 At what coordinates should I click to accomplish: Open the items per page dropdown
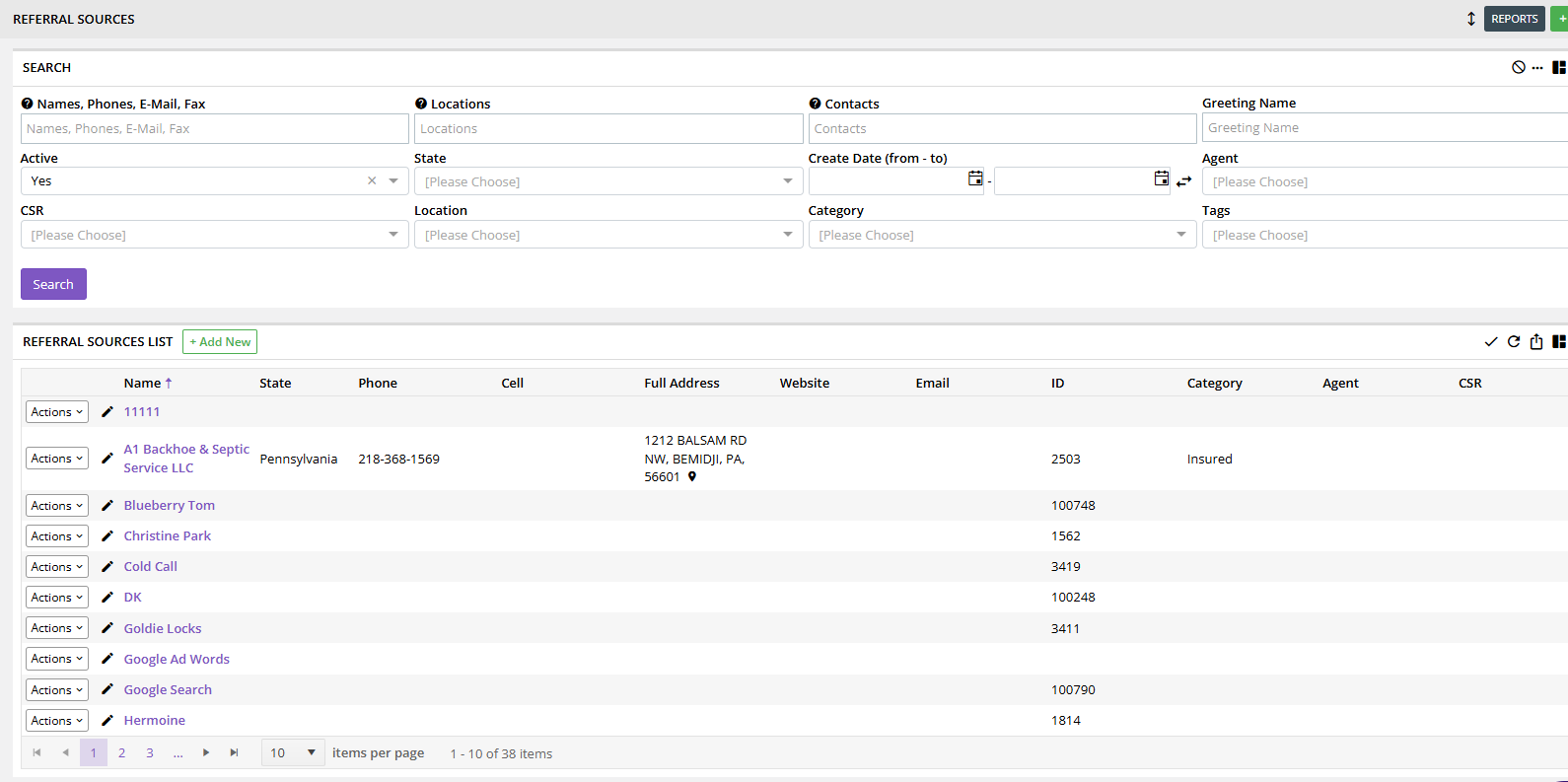(293, 752)
